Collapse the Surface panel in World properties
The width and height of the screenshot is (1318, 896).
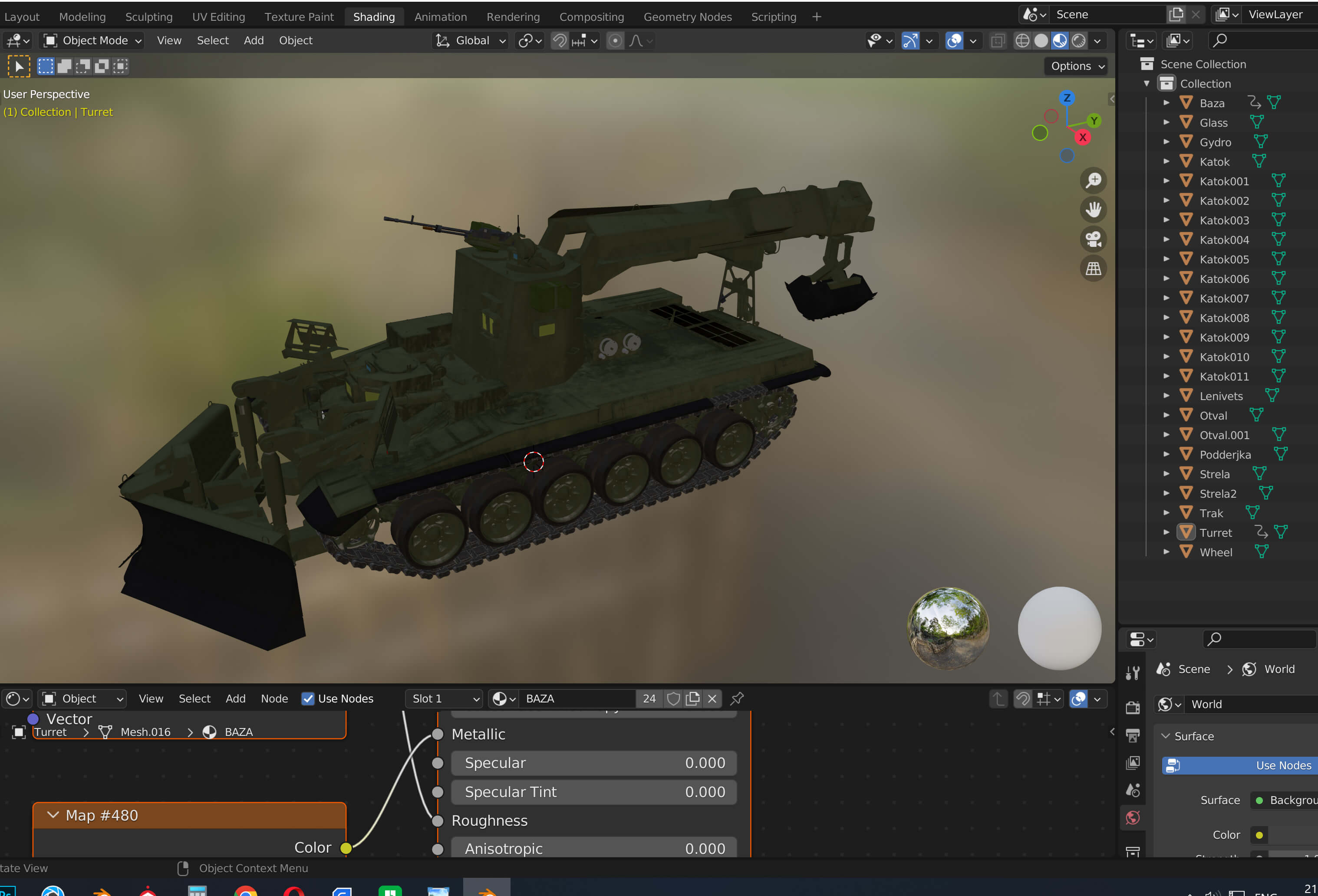(x=1166, y=736)
